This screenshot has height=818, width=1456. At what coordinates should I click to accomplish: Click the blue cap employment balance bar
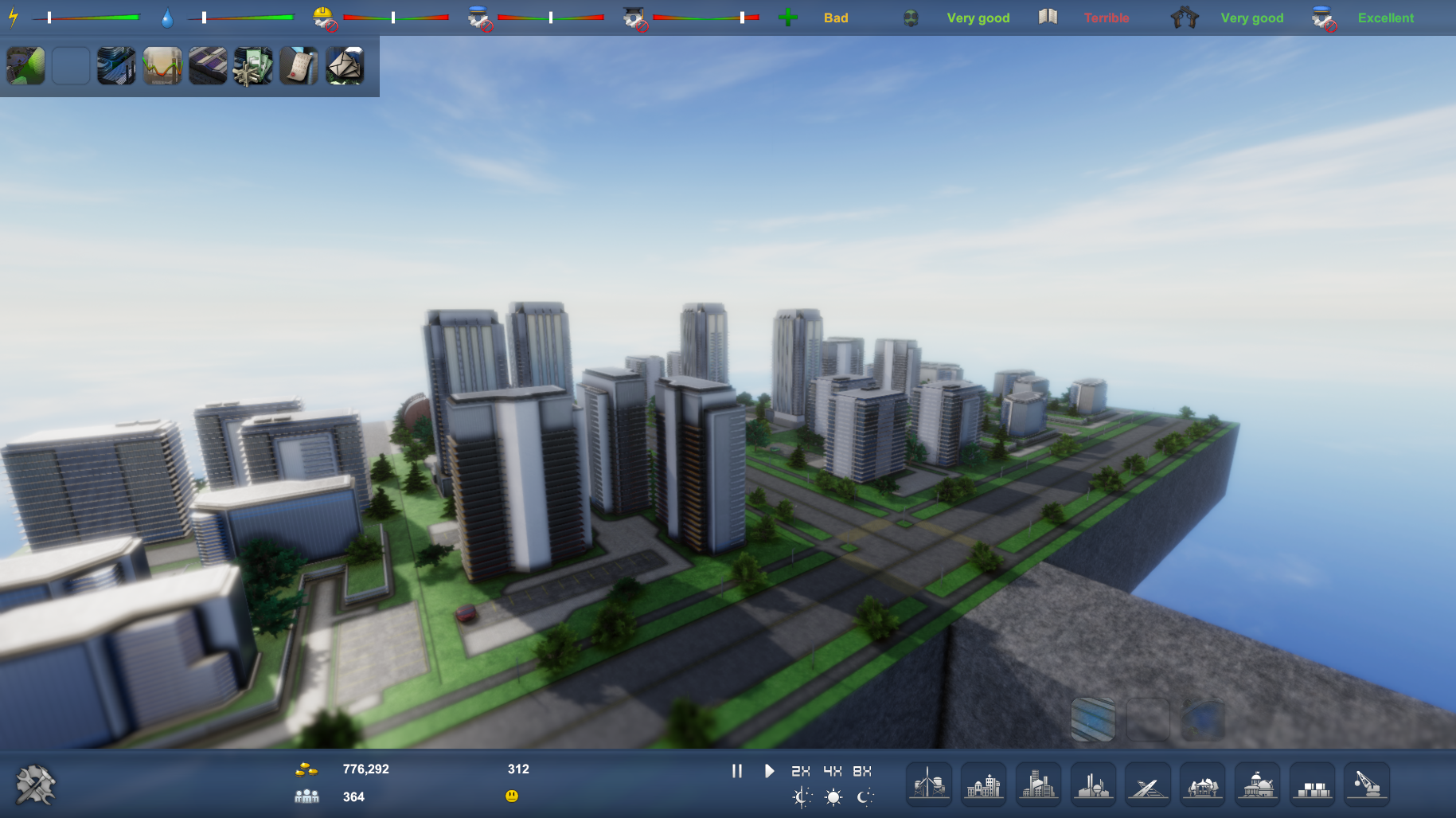pyautogui.click(x=551, y=18)
